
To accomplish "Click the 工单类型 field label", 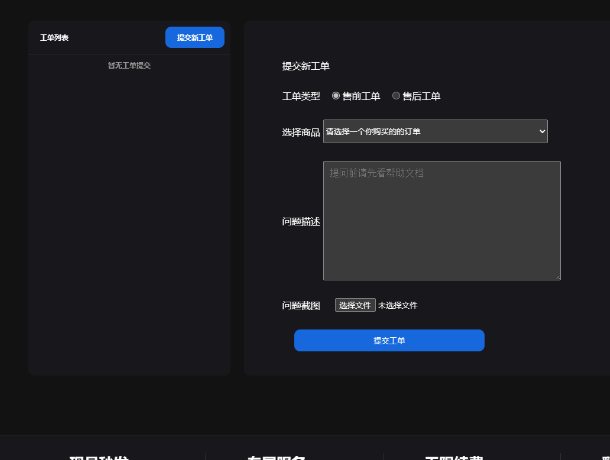I will [301, 97].
